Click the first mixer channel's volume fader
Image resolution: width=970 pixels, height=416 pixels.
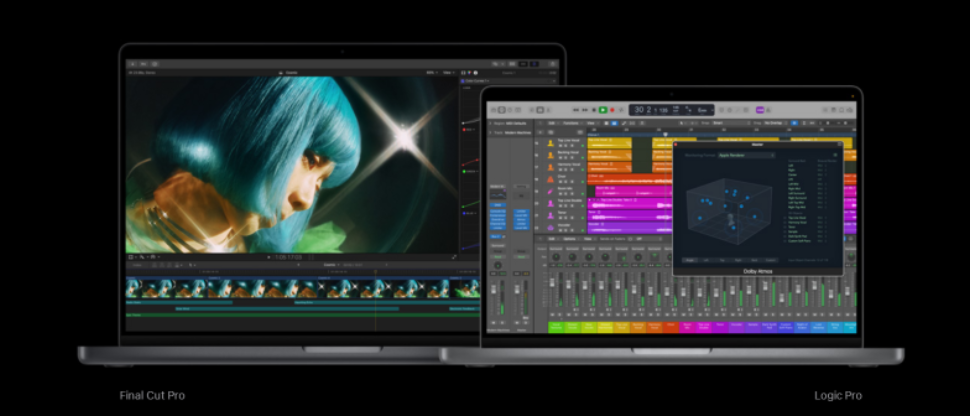(x=552, y=282)
